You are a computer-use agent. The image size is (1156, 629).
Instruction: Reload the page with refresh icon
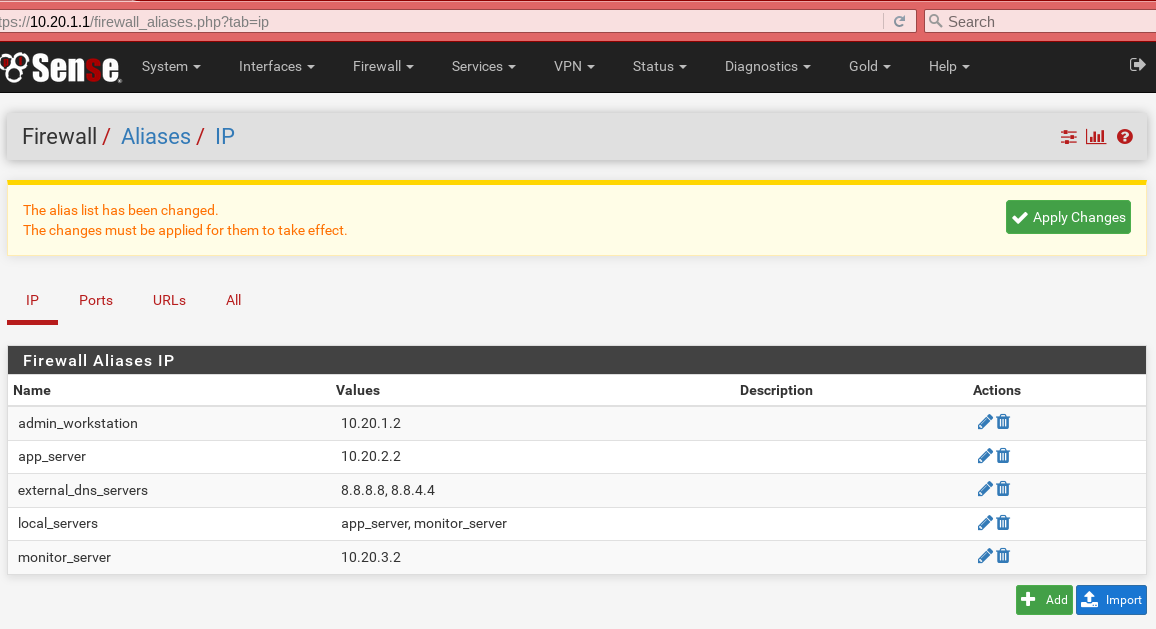(899, 21)
